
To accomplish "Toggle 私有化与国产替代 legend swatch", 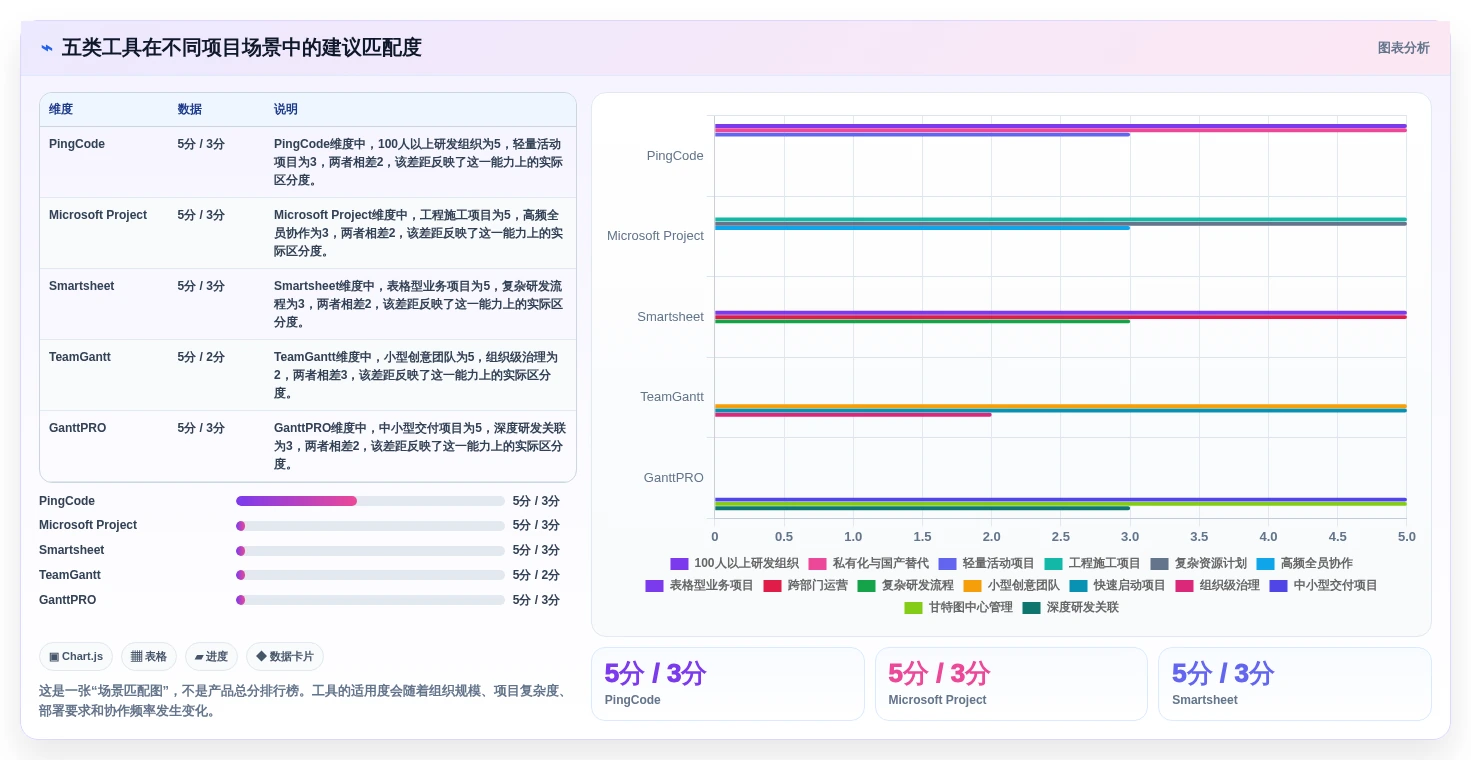I will 817,564.
